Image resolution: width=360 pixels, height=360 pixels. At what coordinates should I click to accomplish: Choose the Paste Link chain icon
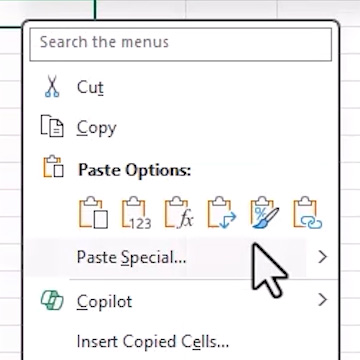click(308, 213)
